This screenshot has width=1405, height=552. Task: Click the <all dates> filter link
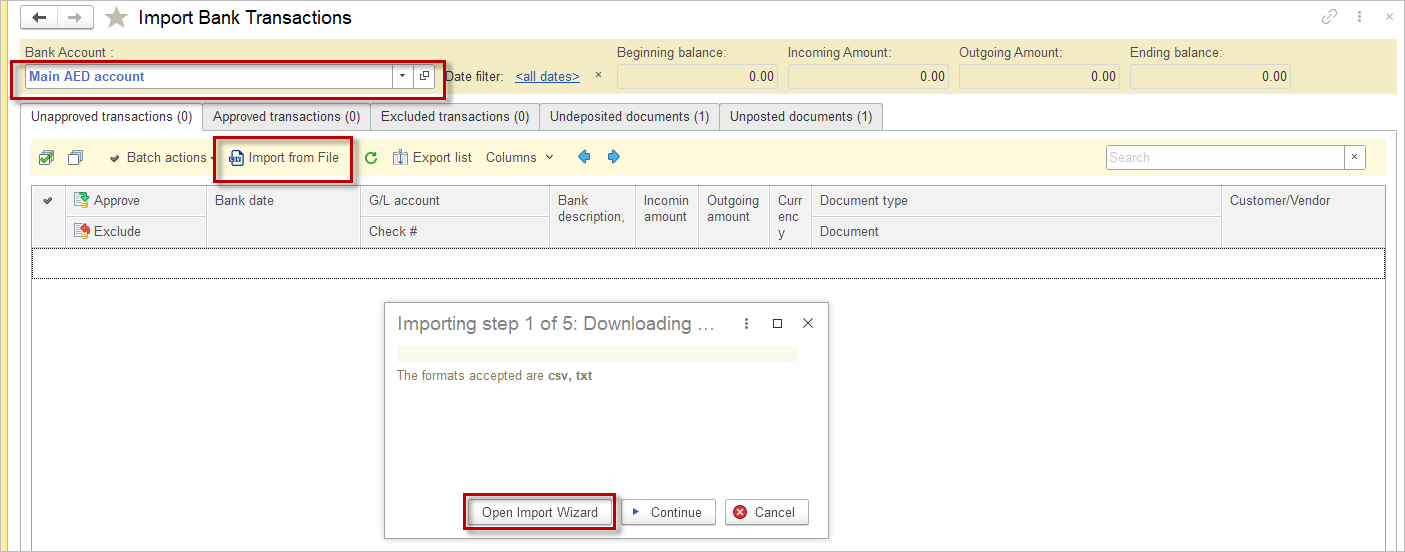click(547, 76)
